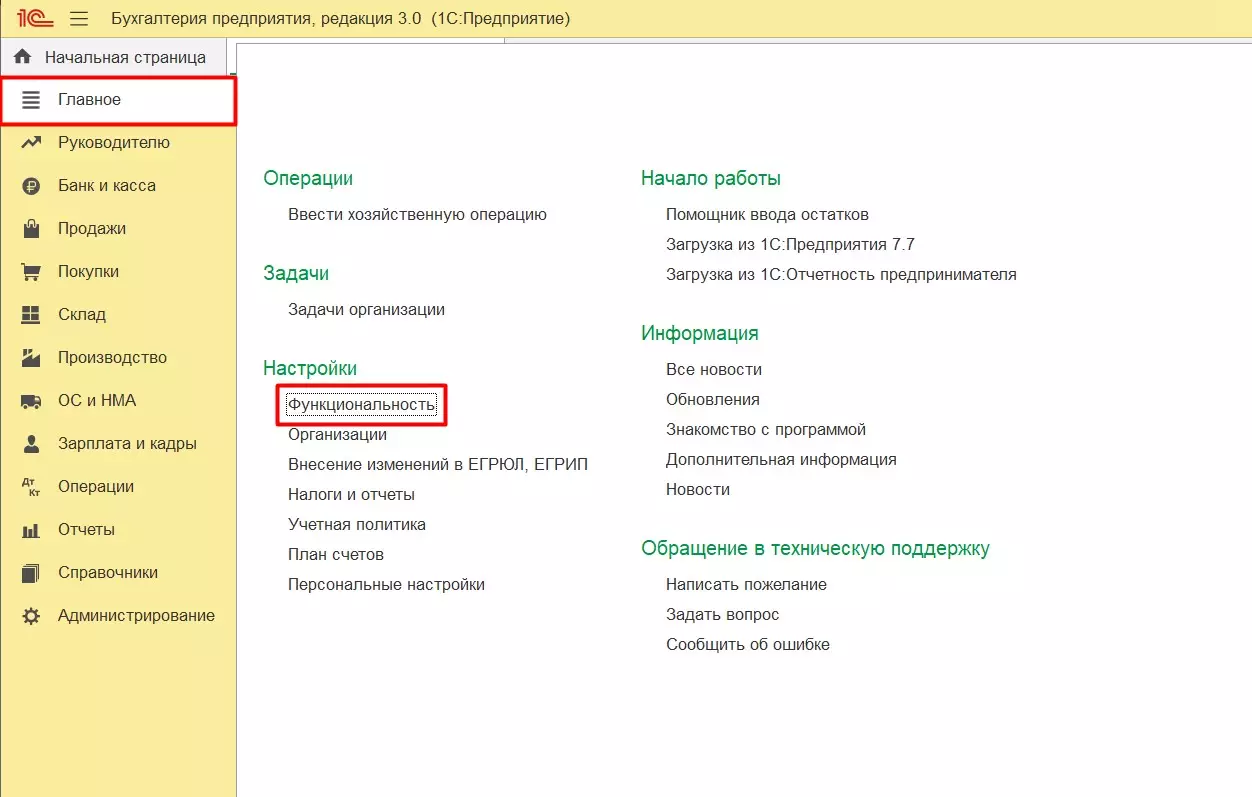Click the Настройки group heading
The image size is (1252, 797).
pyautogui.click(x=310, y=369)
